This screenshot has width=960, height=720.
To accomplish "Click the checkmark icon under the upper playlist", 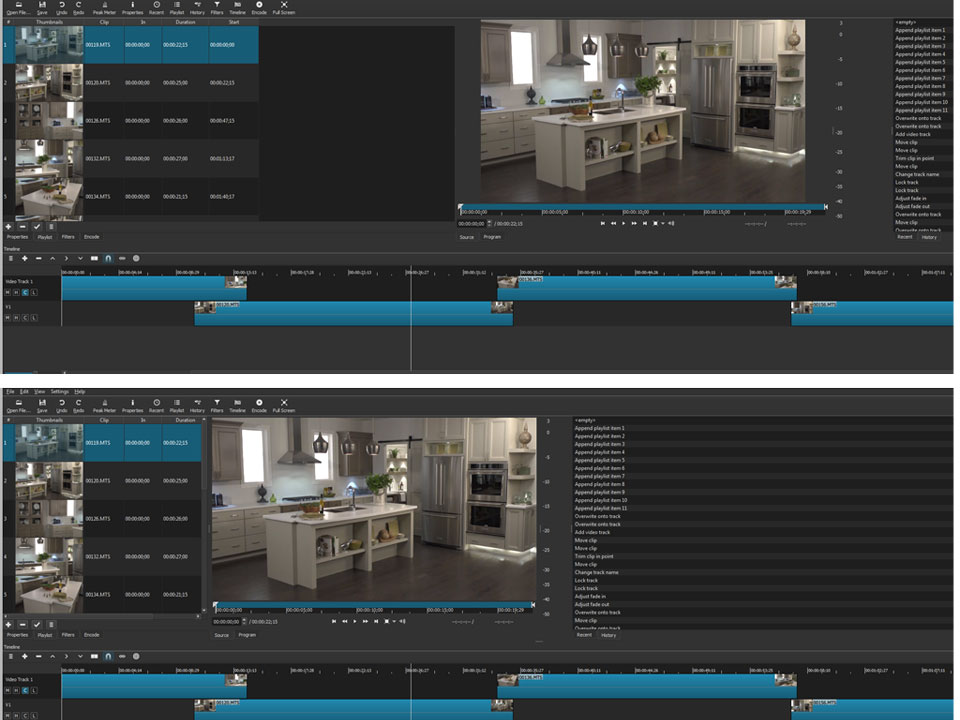I will point(37,227).
